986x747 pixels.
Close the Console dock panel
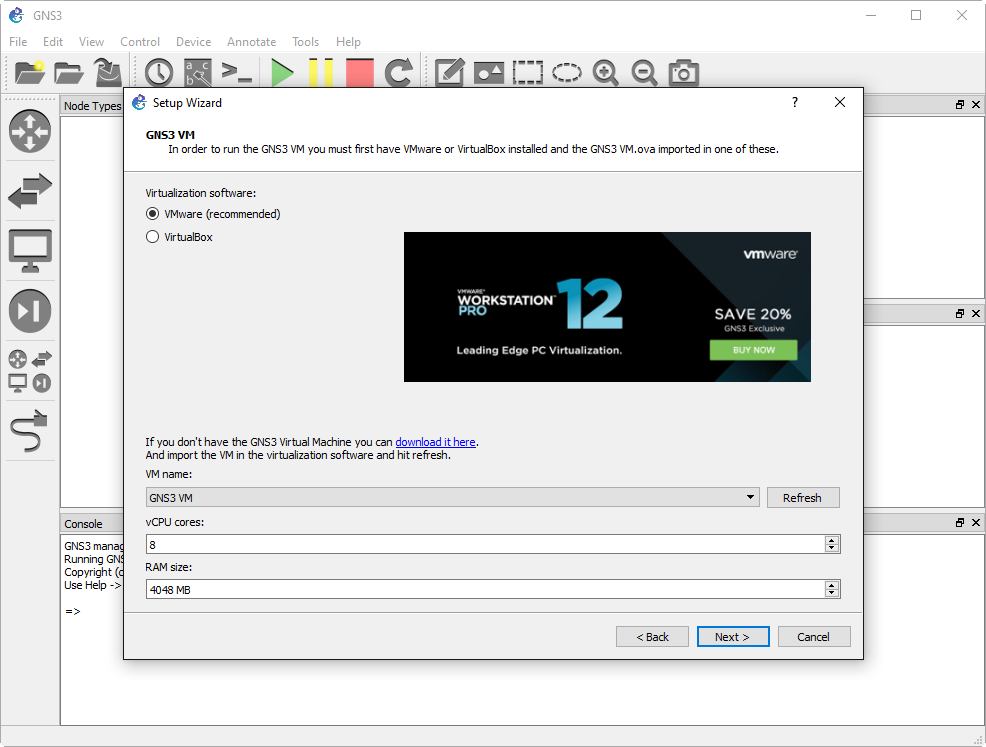[x=976, y=523]
